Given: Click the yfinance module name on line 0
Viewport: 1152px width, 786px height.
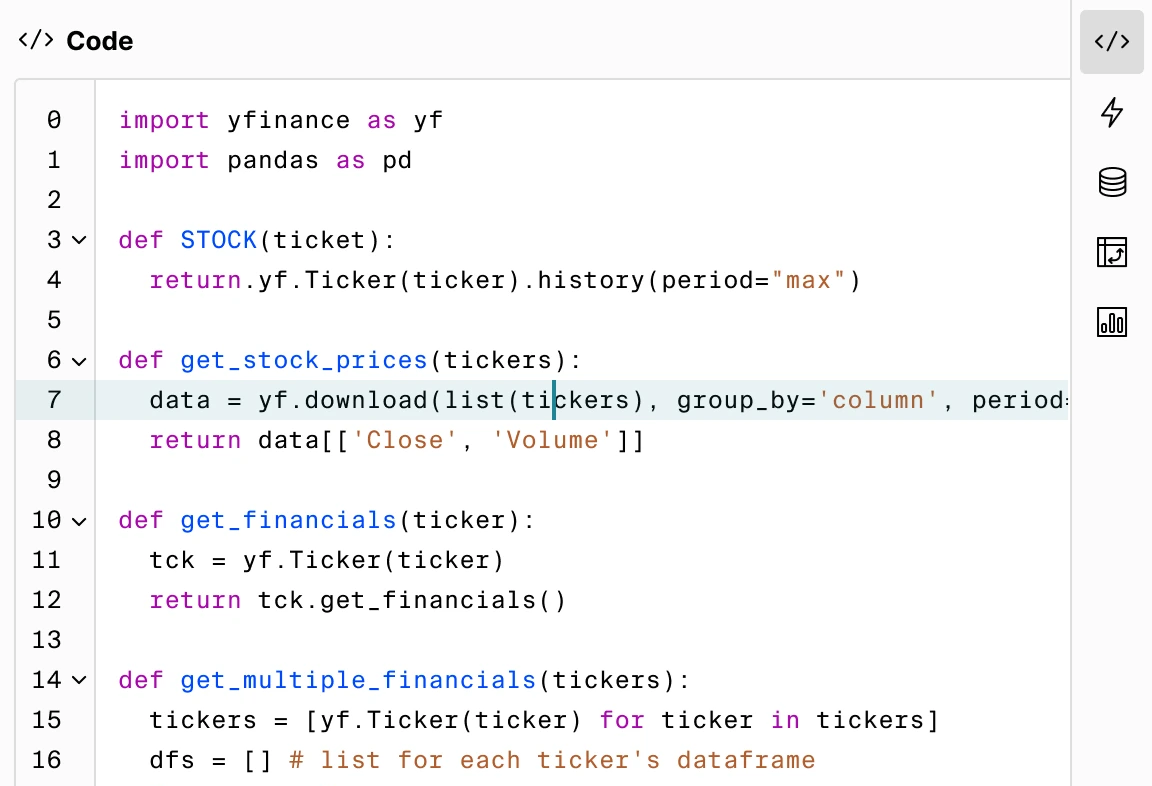Looking at the screenshot, I should point(288,120).
